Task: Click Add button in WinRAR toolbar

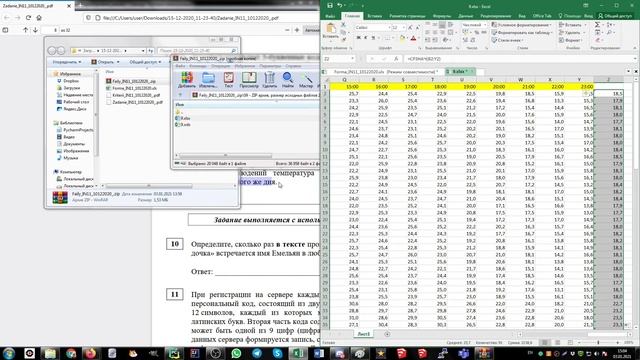Action: tap(187, 79)
